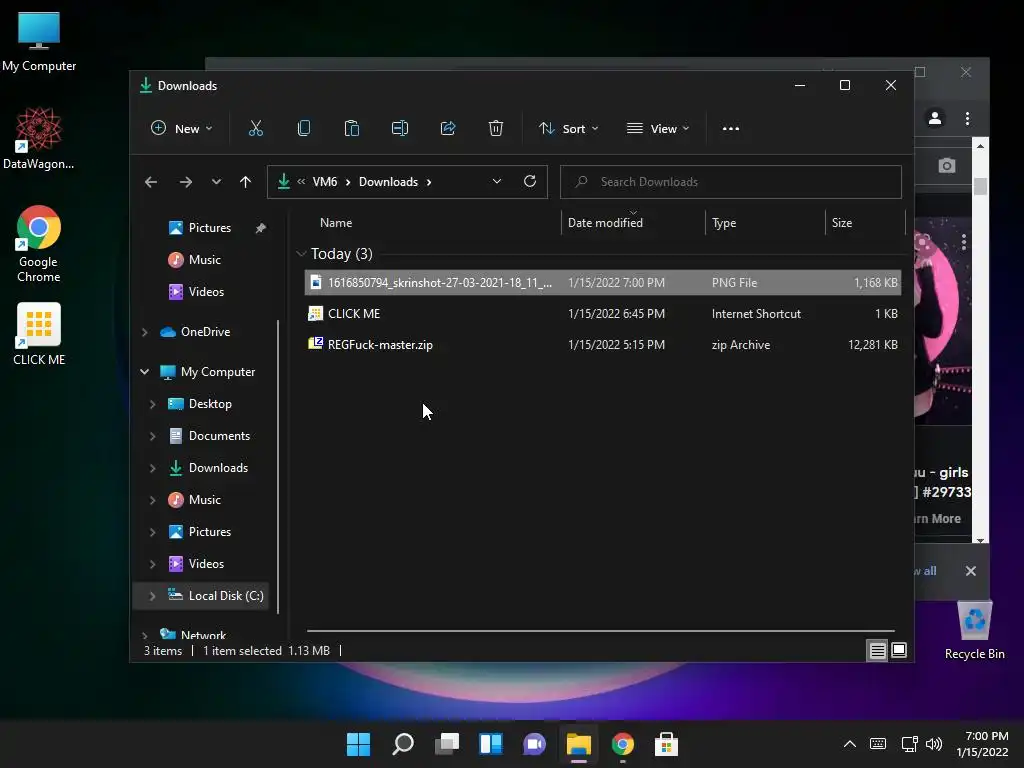Screen dimensions: 1024x768
Task: Open Widgets from taskbar
Action: pos(491,744)
